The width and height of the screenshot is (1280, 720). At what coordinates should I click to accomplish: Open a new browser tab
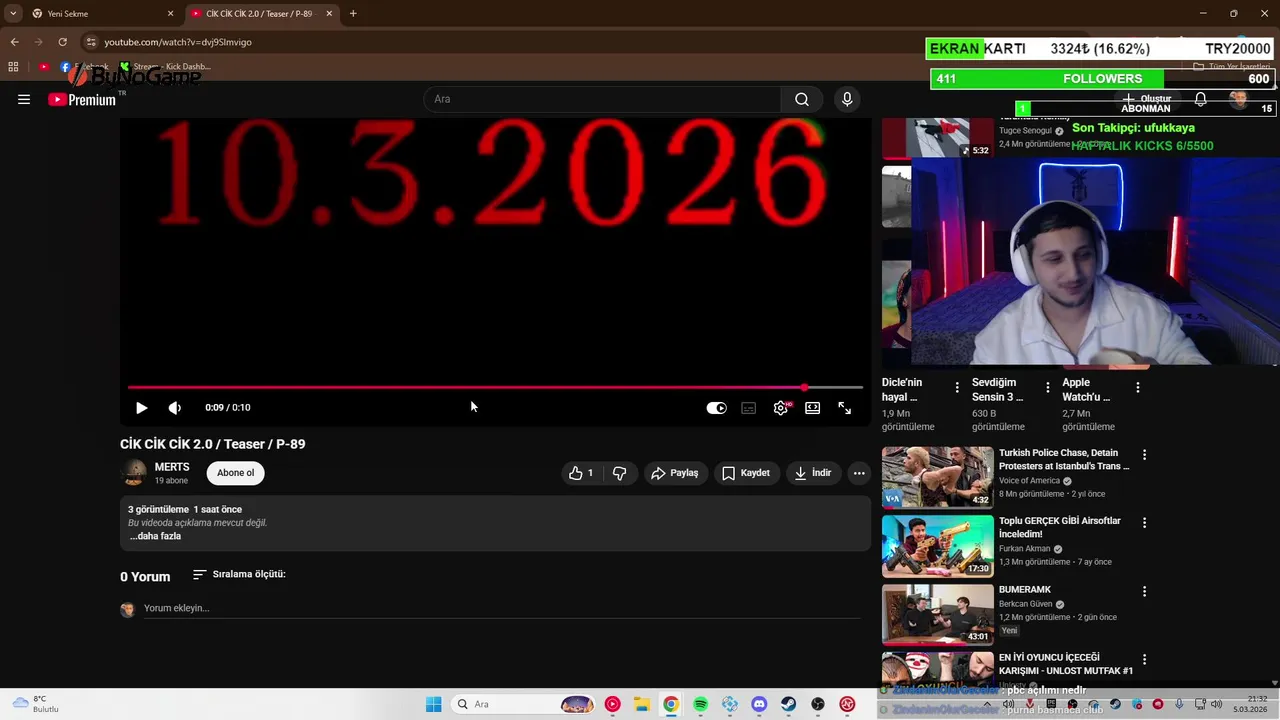tap(353, 14)
